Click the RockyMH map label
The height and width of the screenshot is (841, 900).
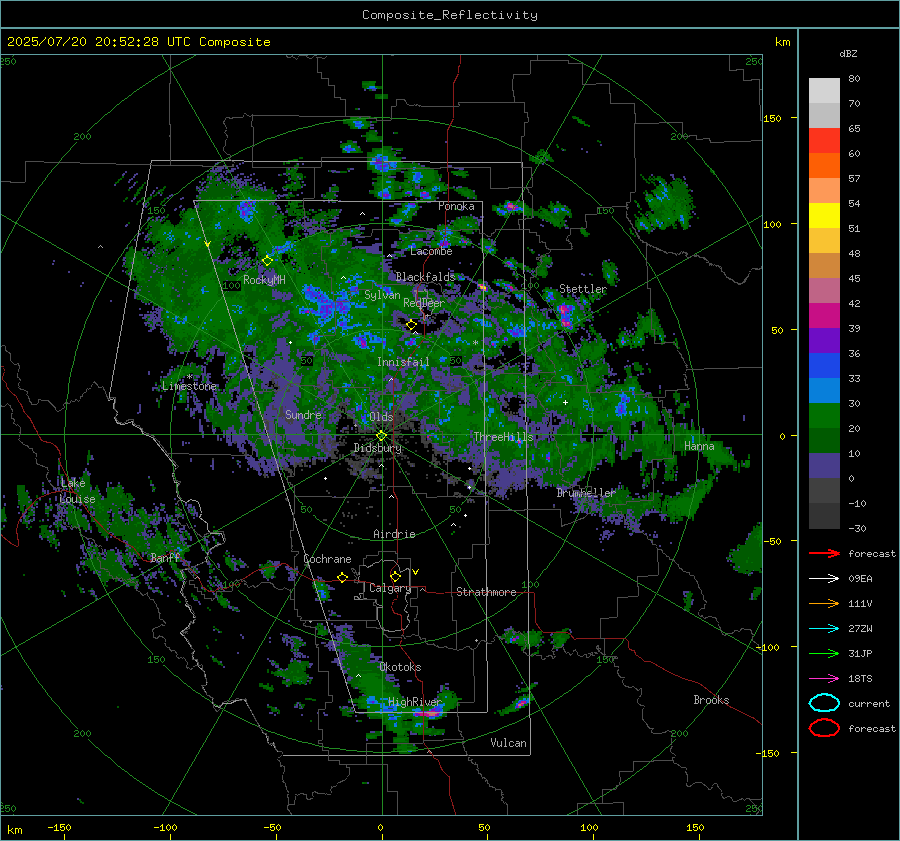click(x=264, y=280)
